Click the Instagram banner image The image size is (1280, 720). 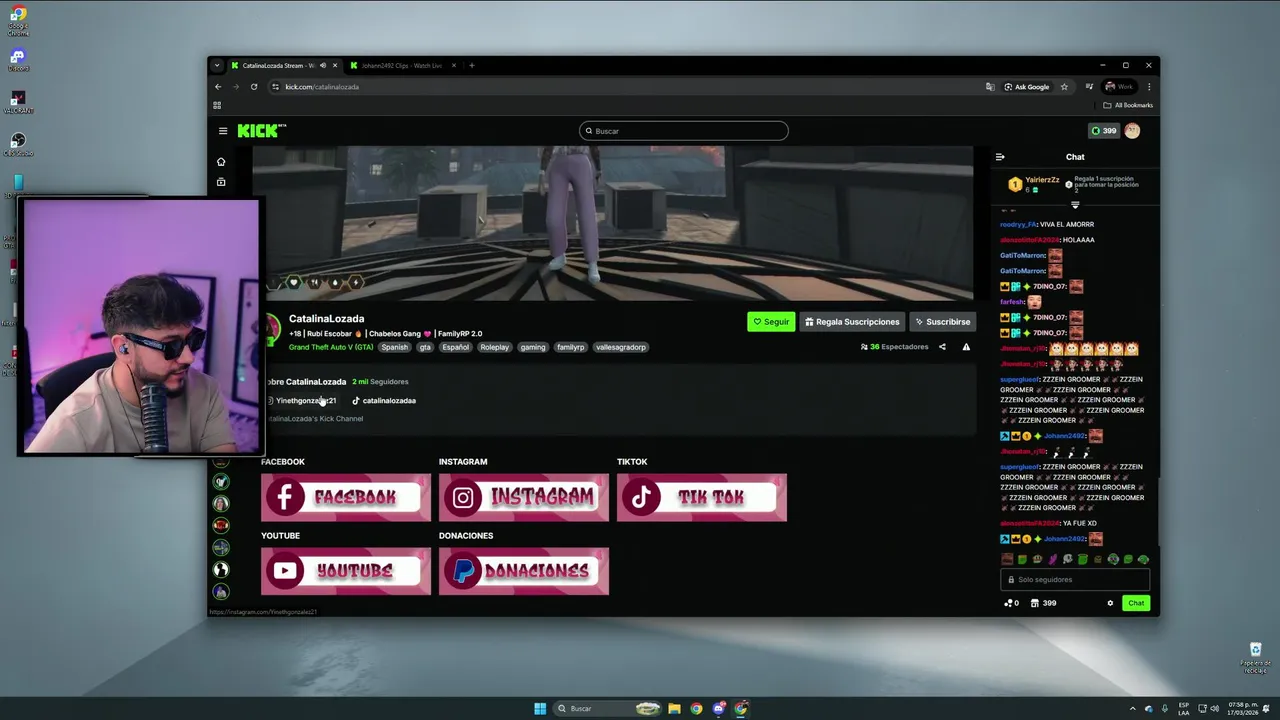click(x=524, y=498)
